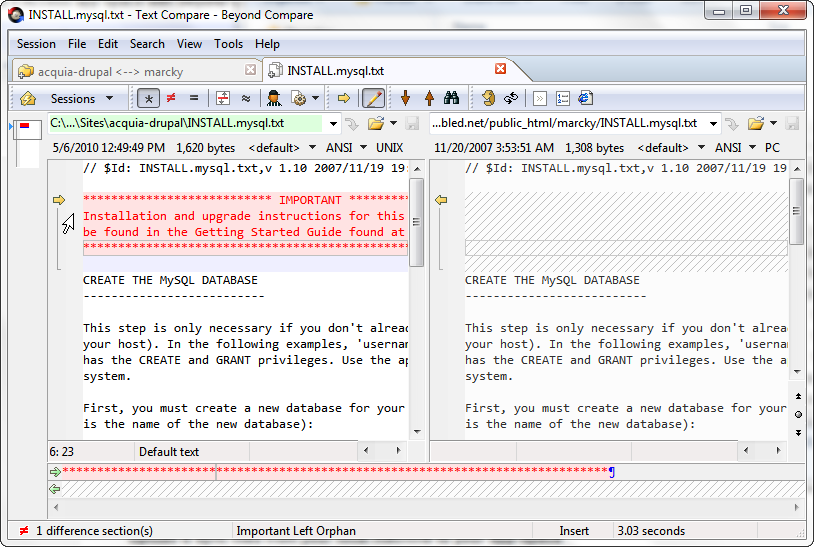This screenshot has width=814, height=547.
Task: Click the Text Compare report icon
Action: pyautogui.click(x=585, y=98)
